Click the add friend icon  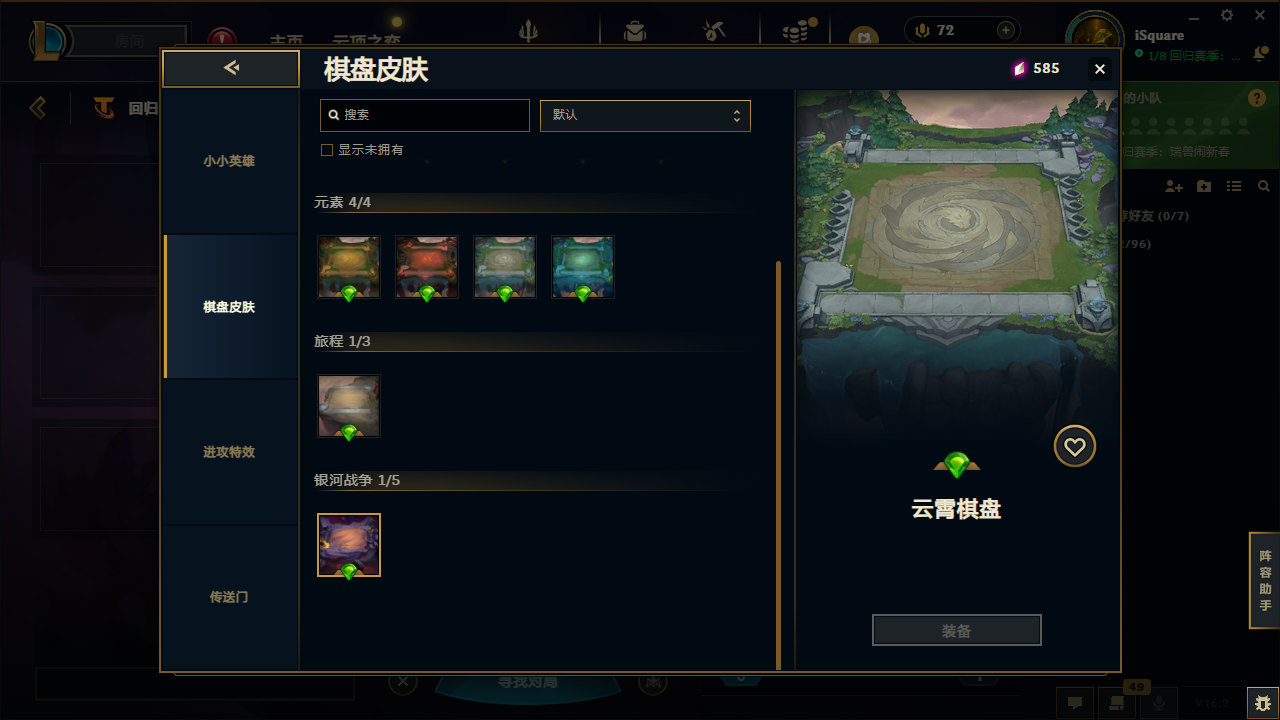(x=1174, y=187)
